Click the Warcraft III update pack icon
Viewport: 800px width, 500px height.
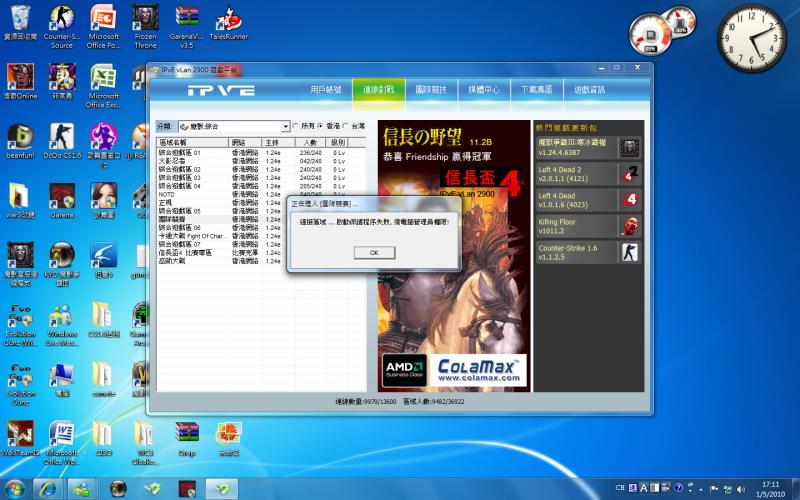click(629, 149)
